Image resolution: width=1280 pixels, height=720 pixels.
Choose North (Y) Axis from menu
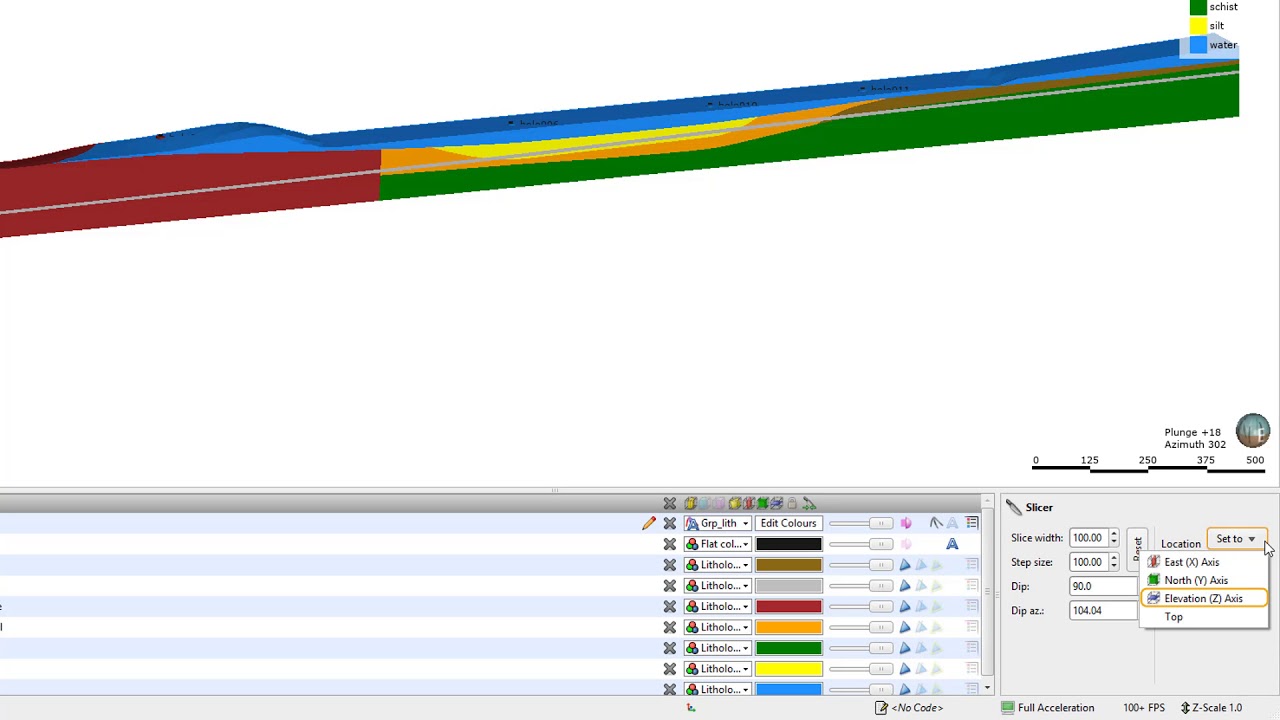pos(1204,580)
